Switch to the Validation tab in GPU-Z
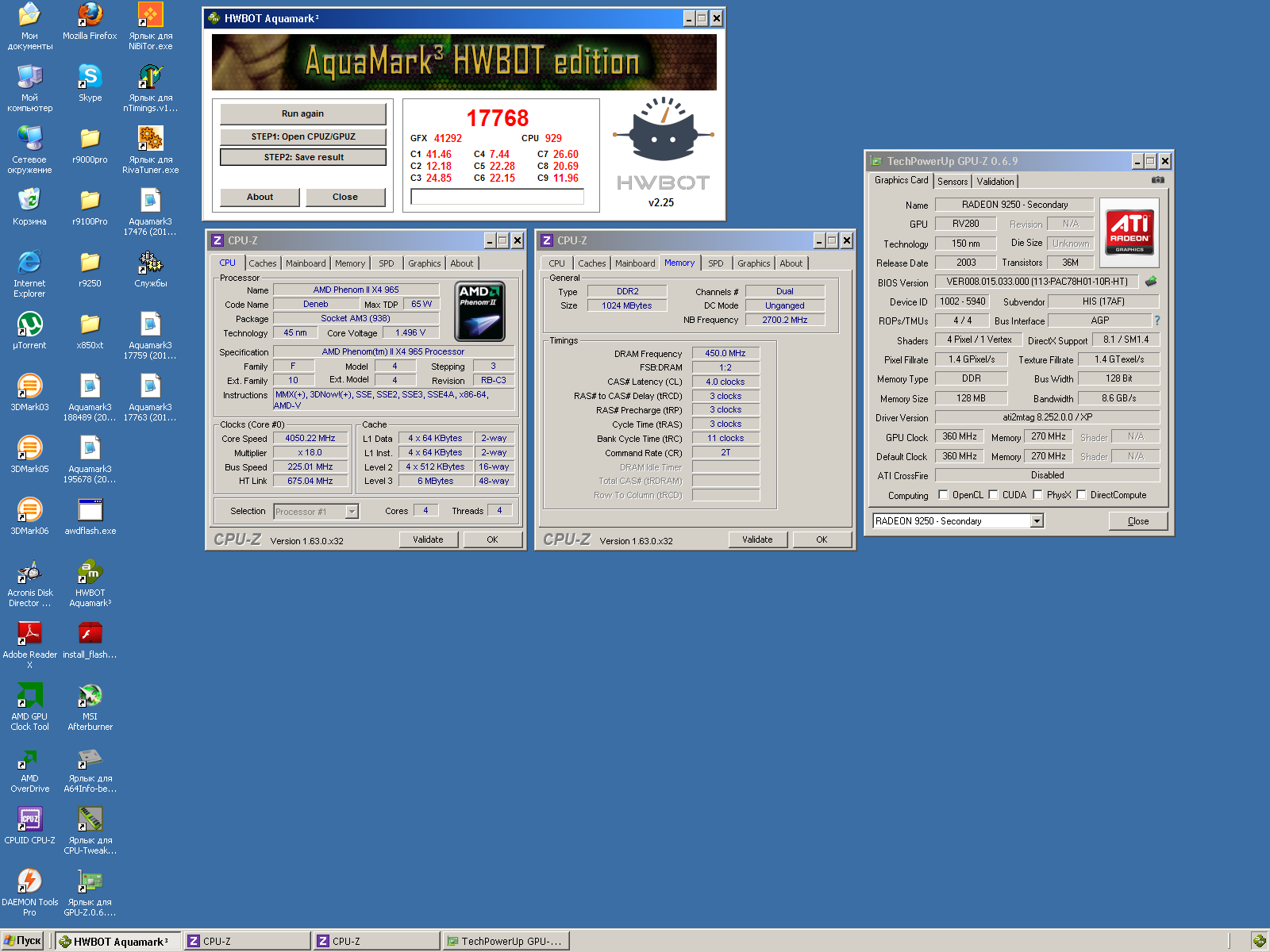Screen dimensions: 1270x952 [995, 182]
